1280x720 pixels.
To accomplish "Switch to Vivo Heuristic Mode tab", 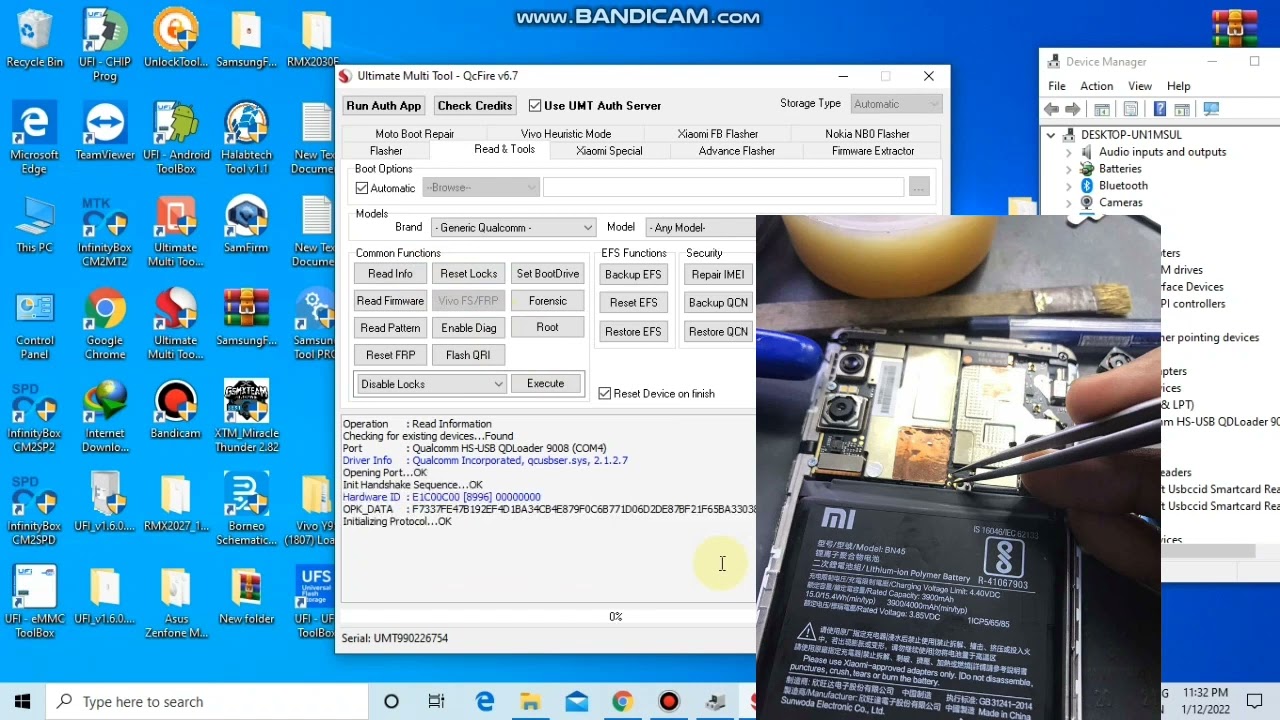I will 565,134.
